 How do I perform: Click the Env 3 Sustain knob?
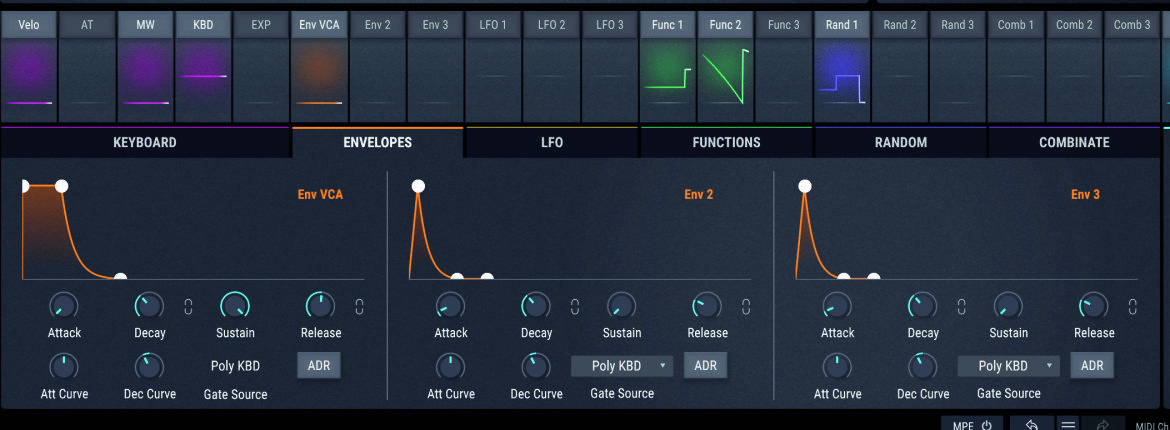coord(1008,305)
